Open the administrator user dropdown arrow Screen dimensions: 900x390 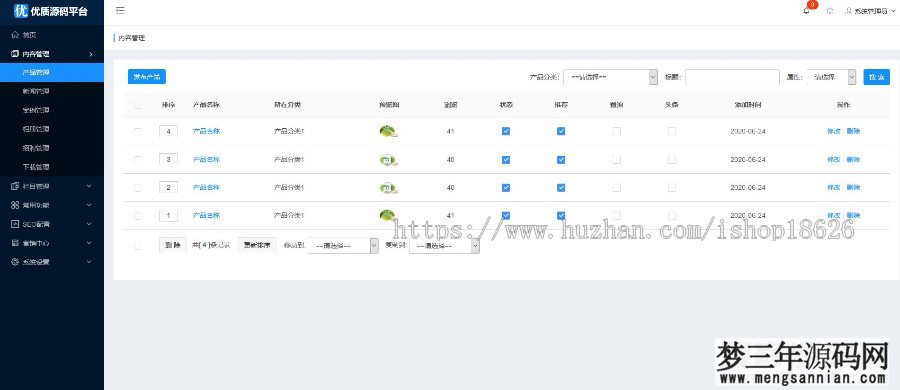coord(893,11)
